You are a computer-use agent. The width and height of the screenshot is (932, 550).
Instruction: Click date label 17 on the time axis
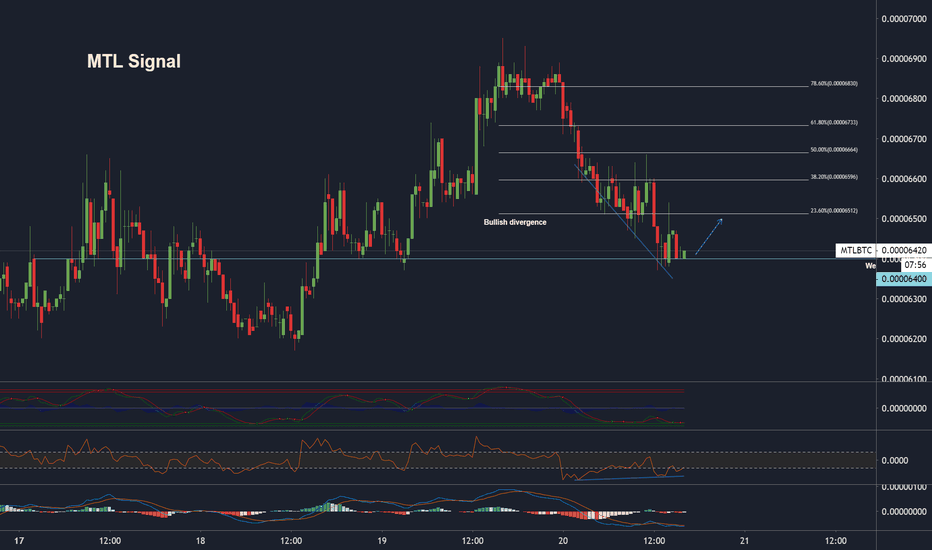tap(19, 540)
